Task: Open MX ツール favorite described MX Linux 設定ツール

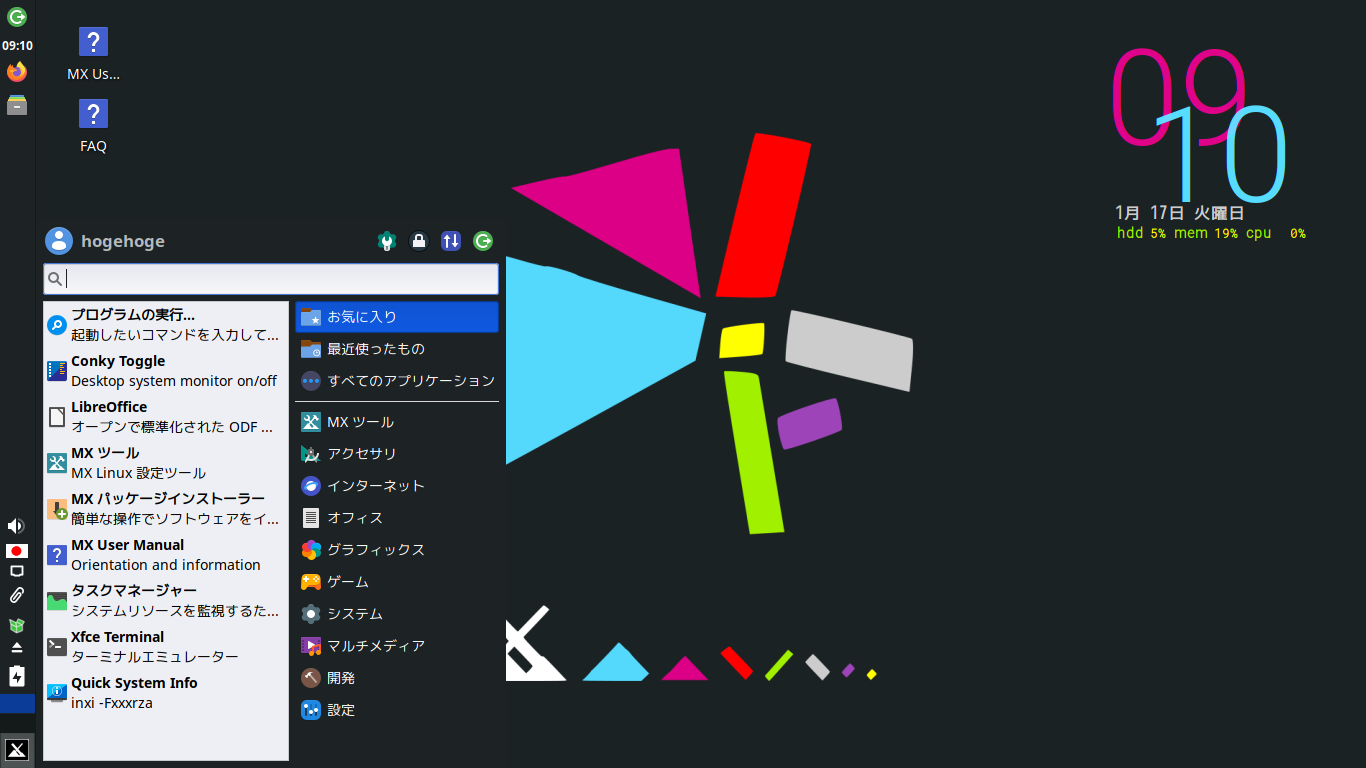Action: pos(166,463)
